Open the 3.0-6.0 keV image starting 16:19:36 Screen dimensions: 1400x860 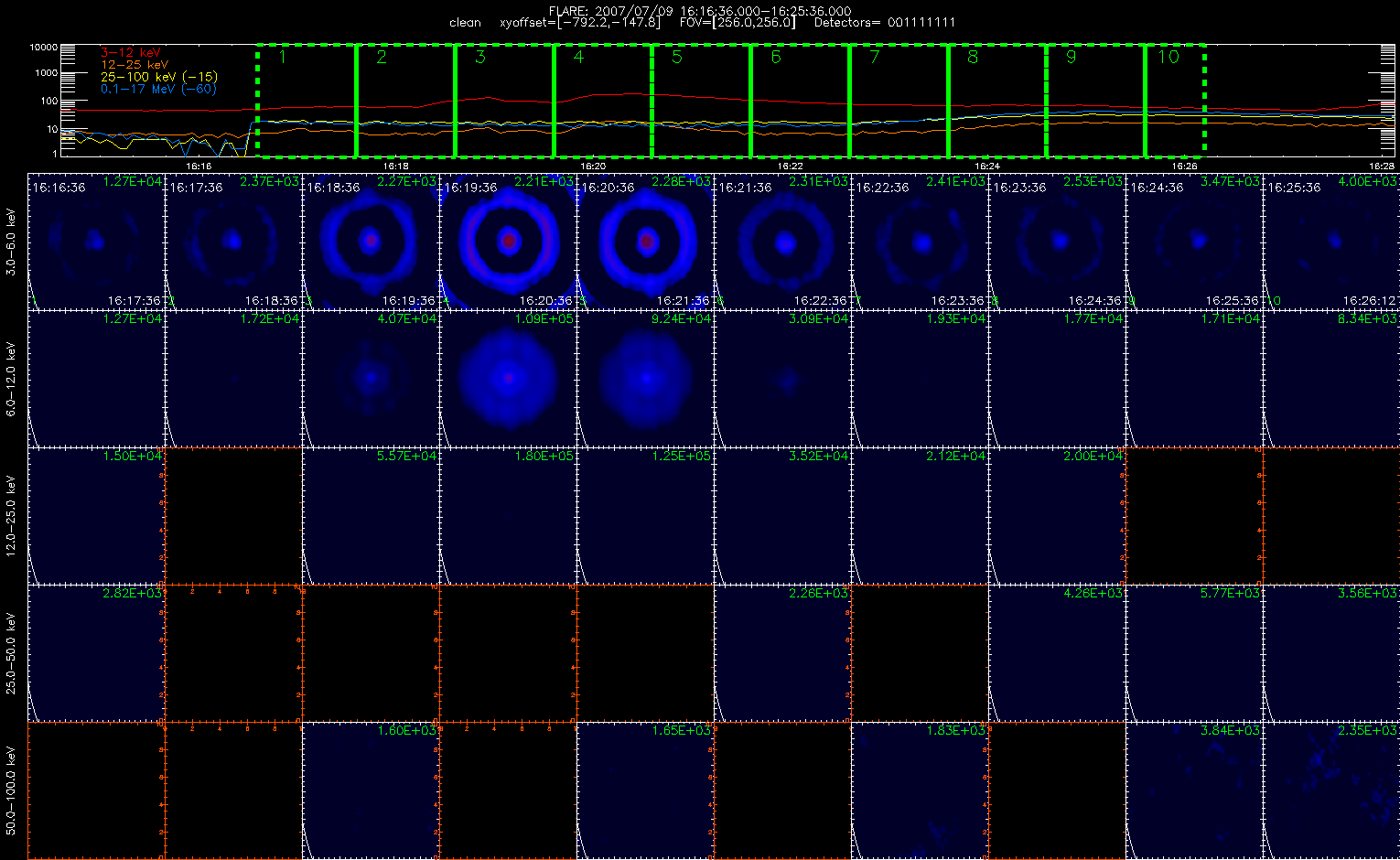pos(508,241)
